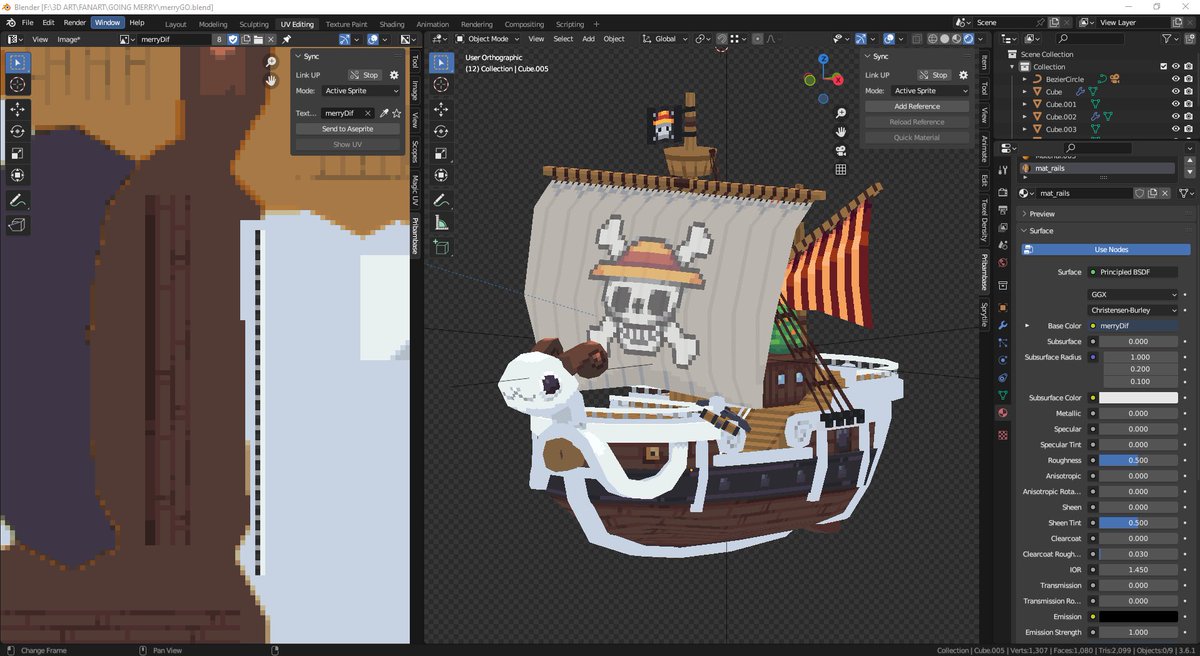
Task: Toggle the camera view icon in the 3D viewport
Action: tap(841, 150)
